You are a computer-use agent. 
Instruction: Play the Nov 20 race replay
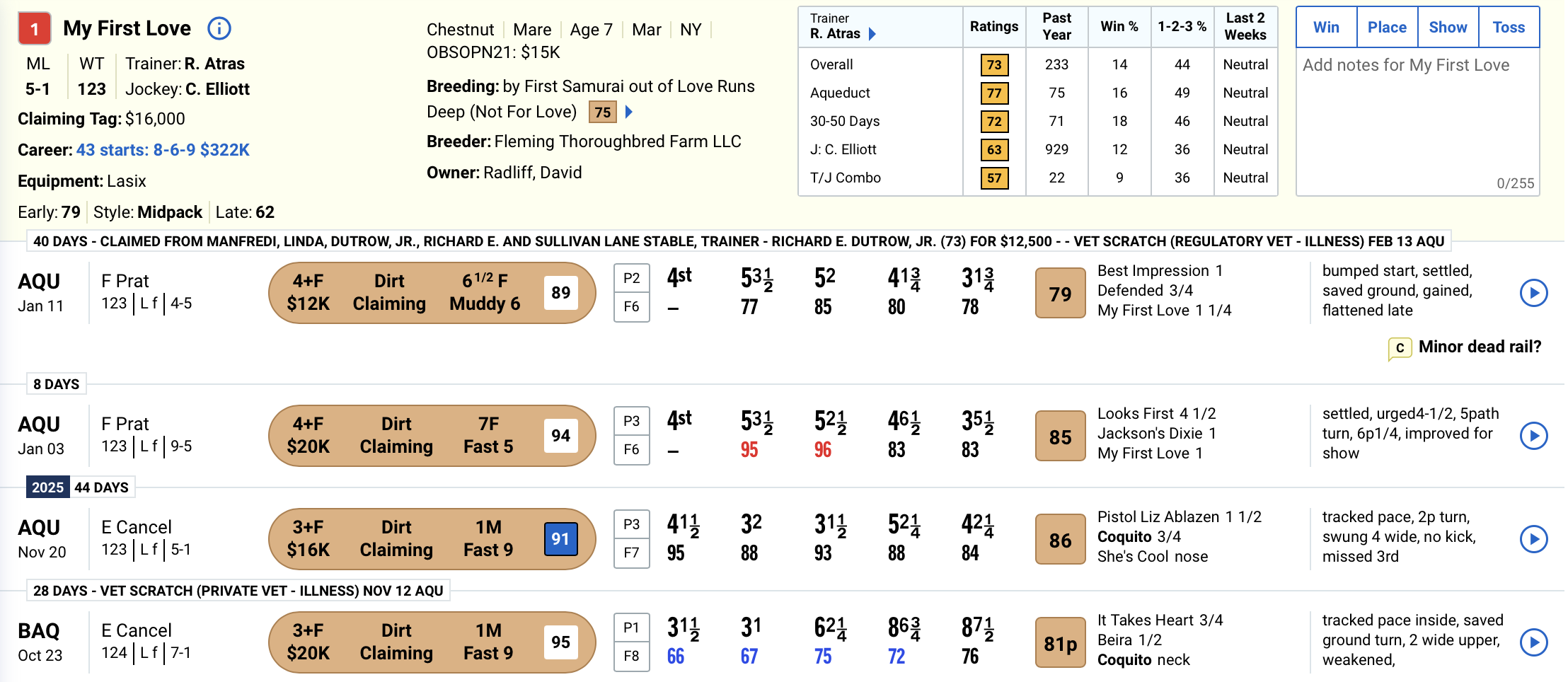[x=1533, y=539]
